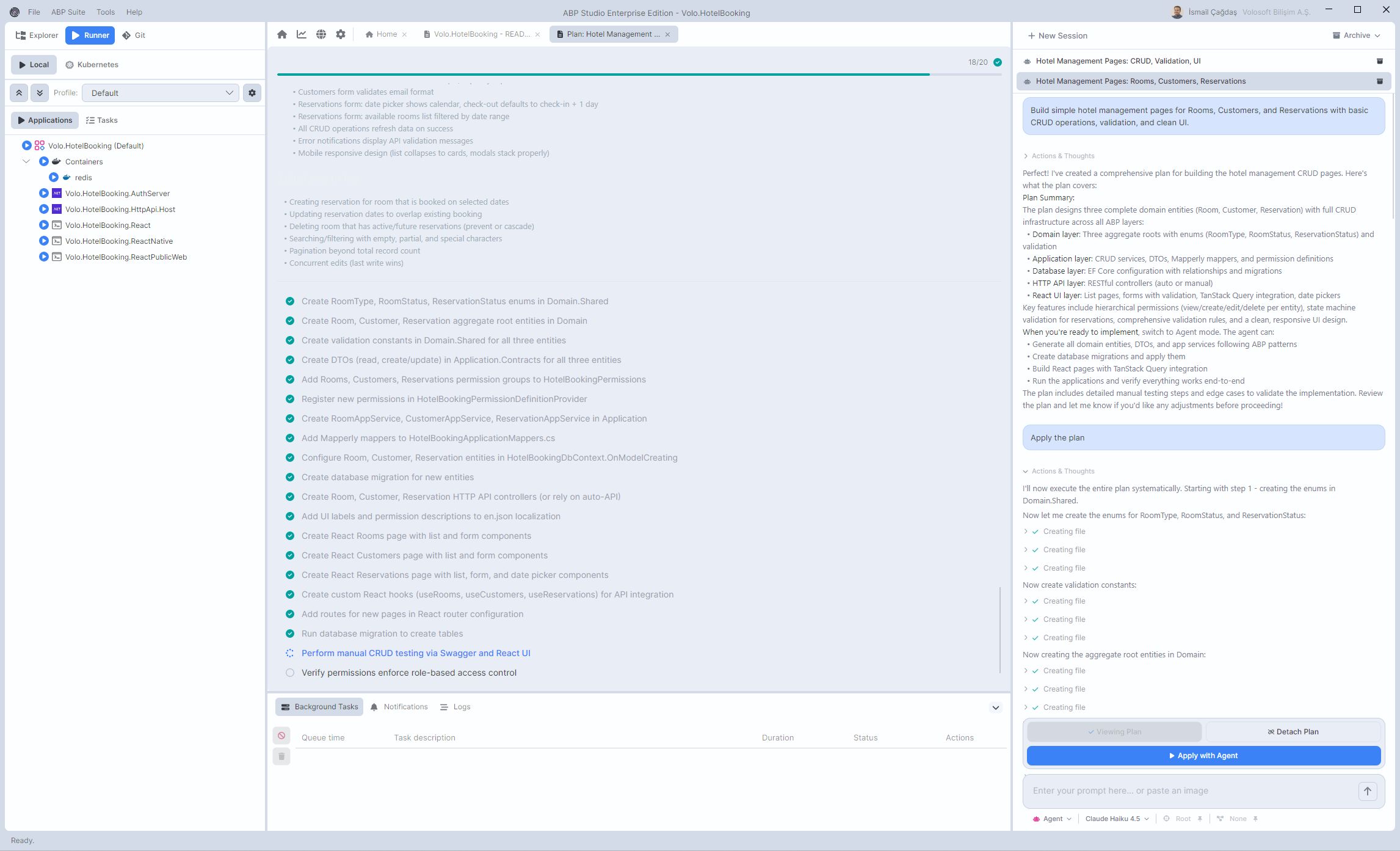Collapse the bottom panel chevron
Viewport: 1400px width, 851px height.
(x=996, y=707)
